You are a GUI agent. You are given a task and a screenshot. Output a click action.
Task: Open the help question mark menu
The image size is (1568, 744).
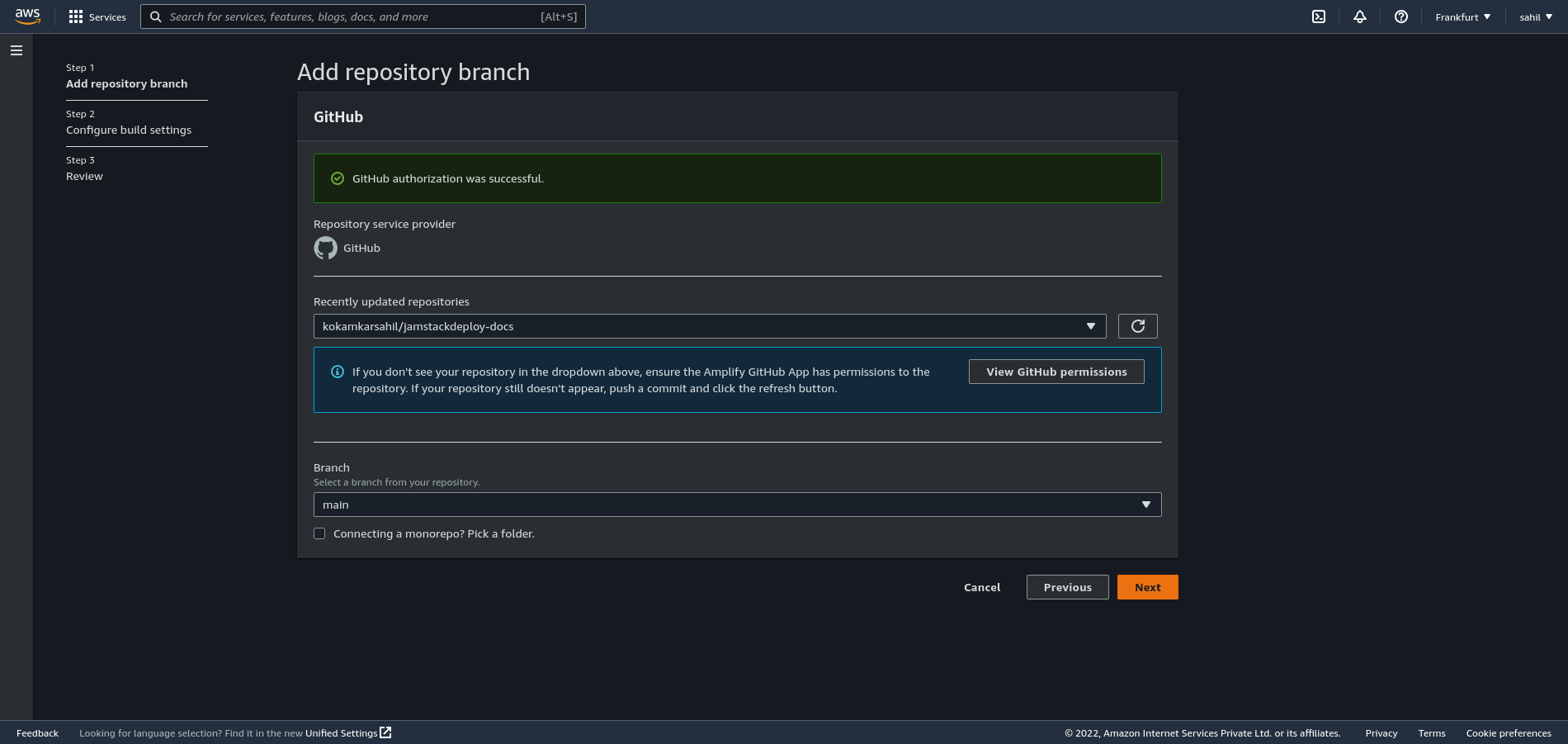tap(1401, 17)
